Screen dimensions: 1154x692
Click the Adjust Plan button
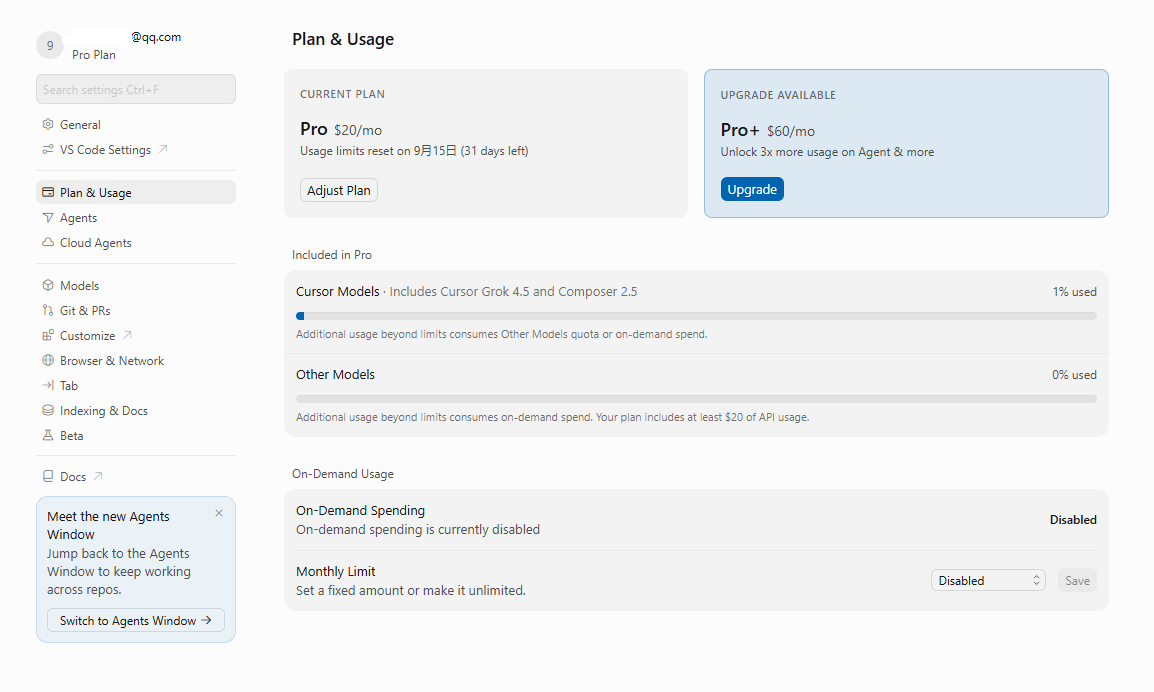tap(339, 190)
